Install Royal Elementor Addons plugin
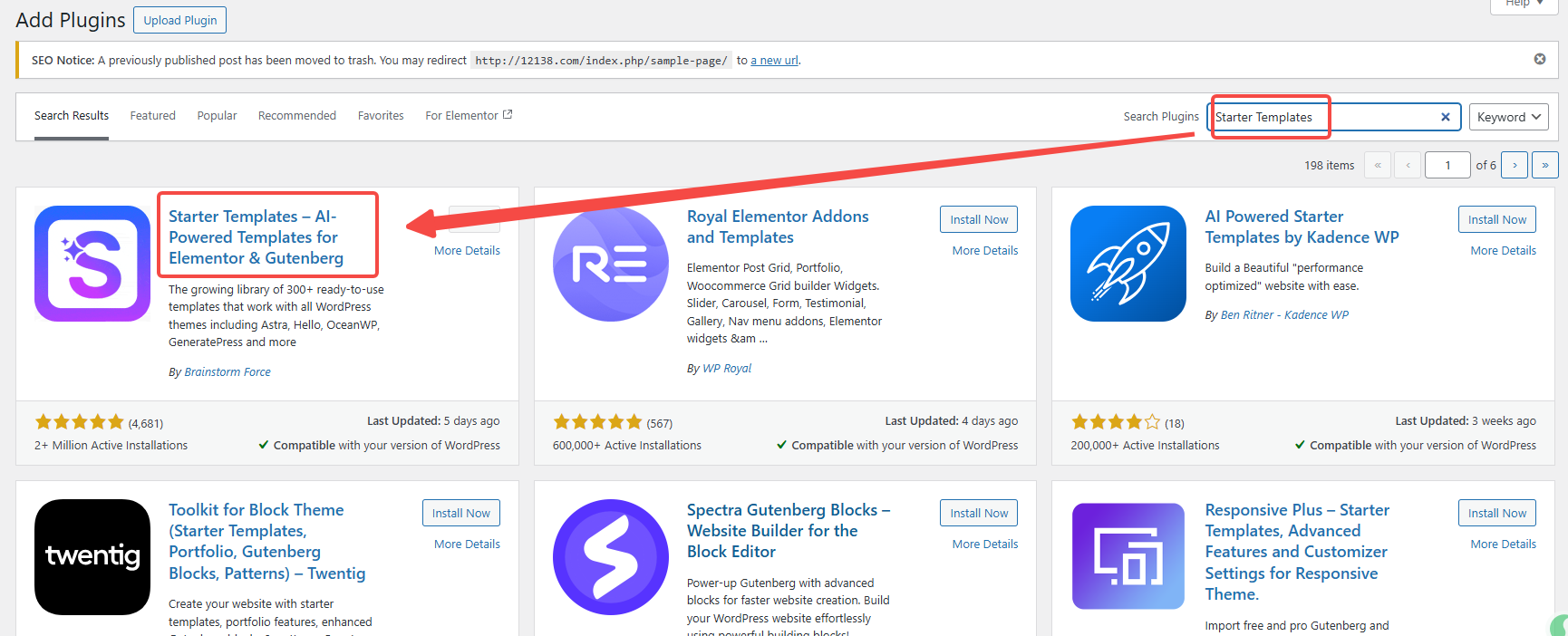The image size is (1568, 636). pyautogui.click(x=978, y=219)
